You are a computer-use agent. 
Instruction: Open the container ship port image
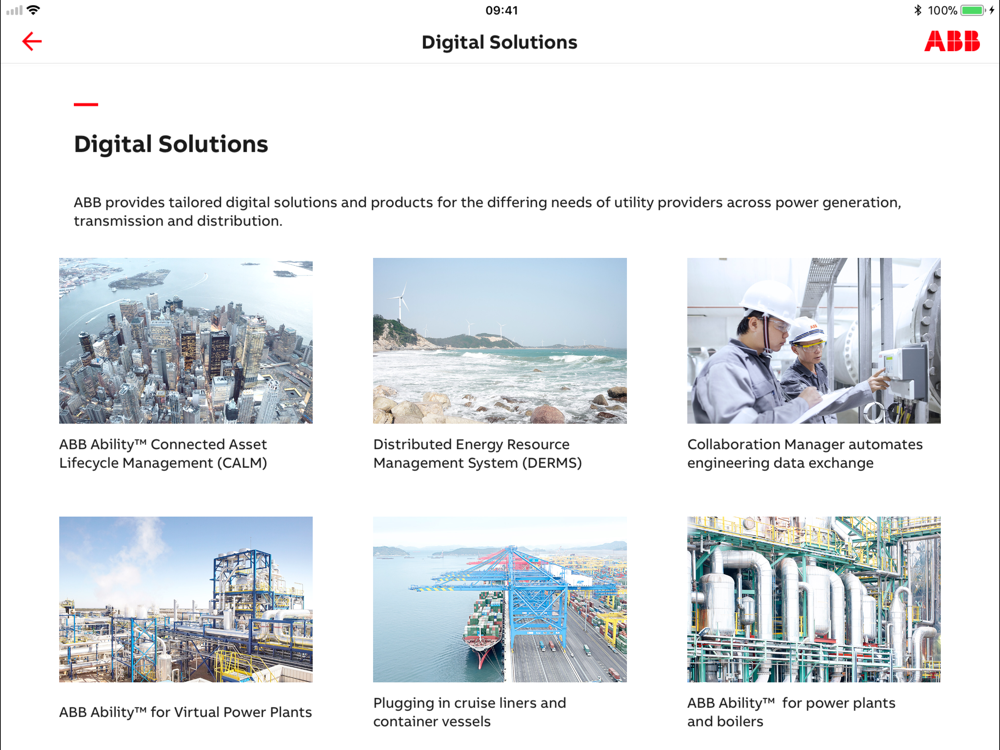pyautogui.click(x=500, y=599)
